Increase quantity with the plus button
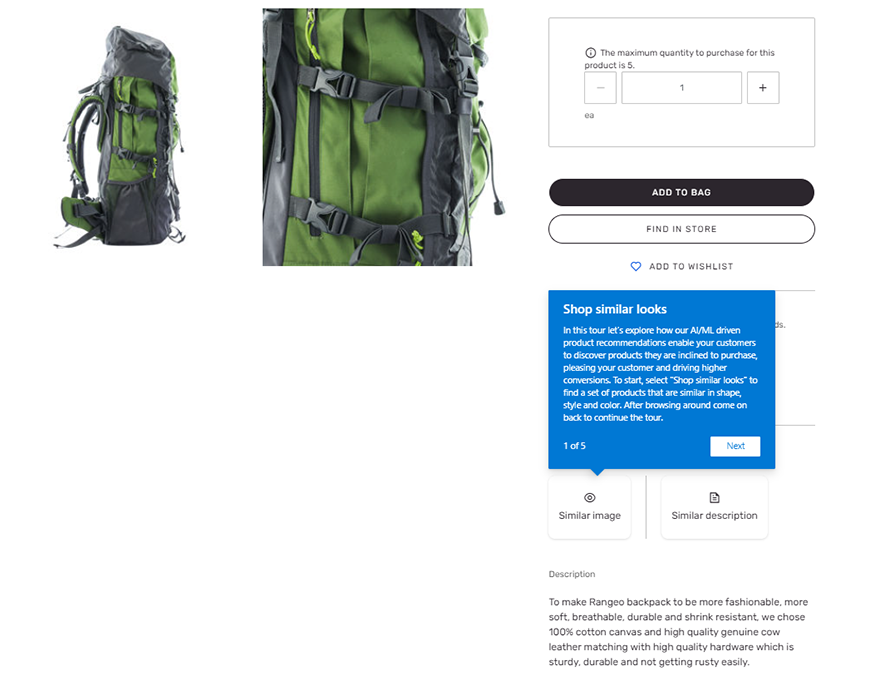 click(763, 88)
